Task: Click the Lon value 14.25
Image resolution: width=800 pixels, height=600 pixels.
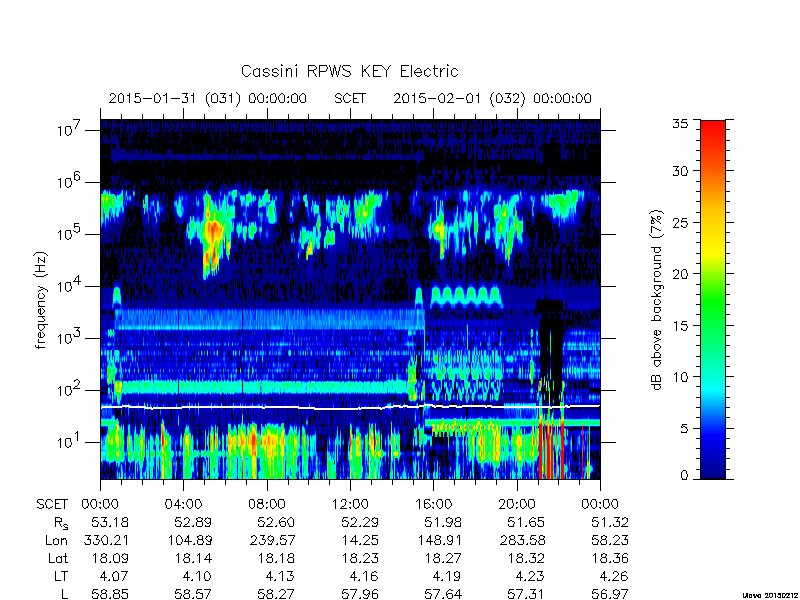Action: click(360, 541)
